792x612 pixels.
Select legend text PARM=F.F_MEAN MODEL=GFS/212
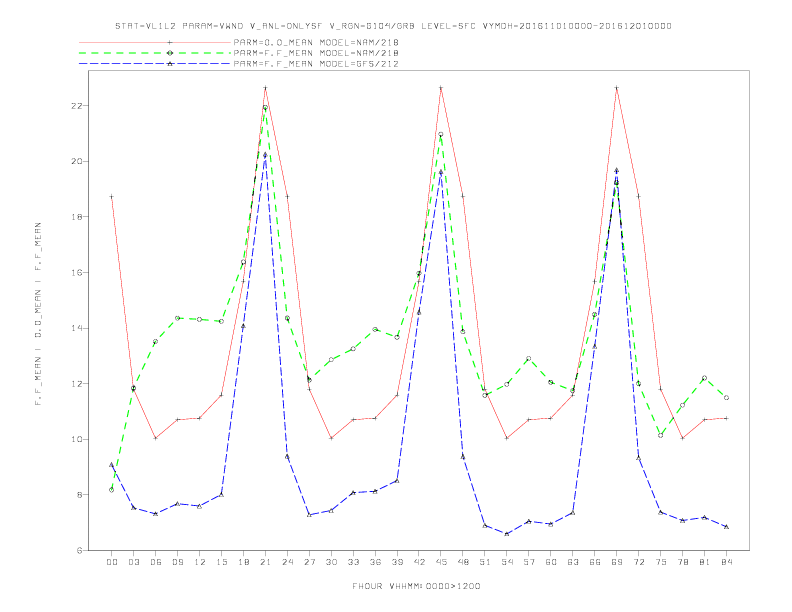tap(316, 64)
